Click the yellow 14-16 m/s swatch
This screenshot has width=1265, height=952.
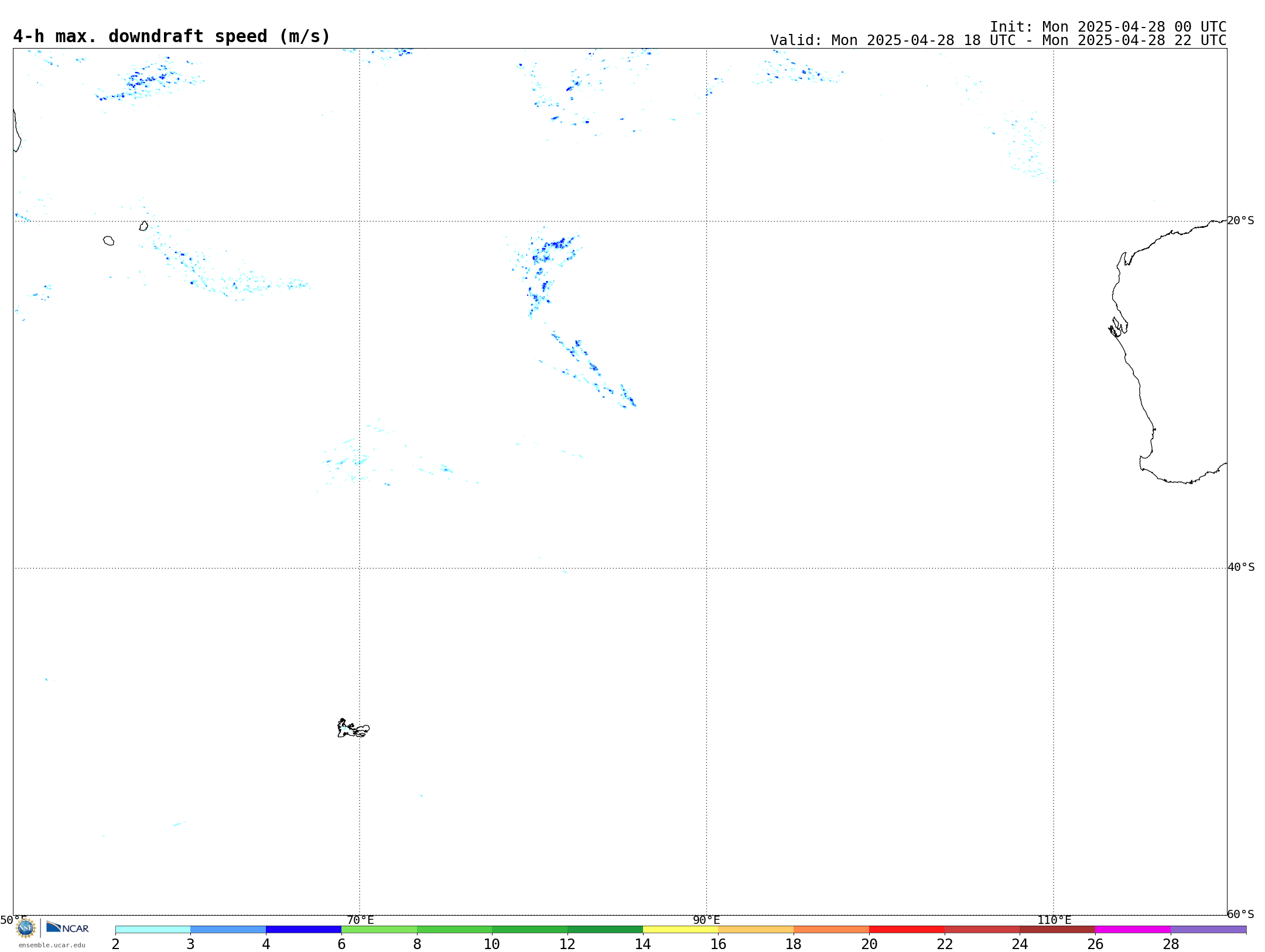[681, 929]
